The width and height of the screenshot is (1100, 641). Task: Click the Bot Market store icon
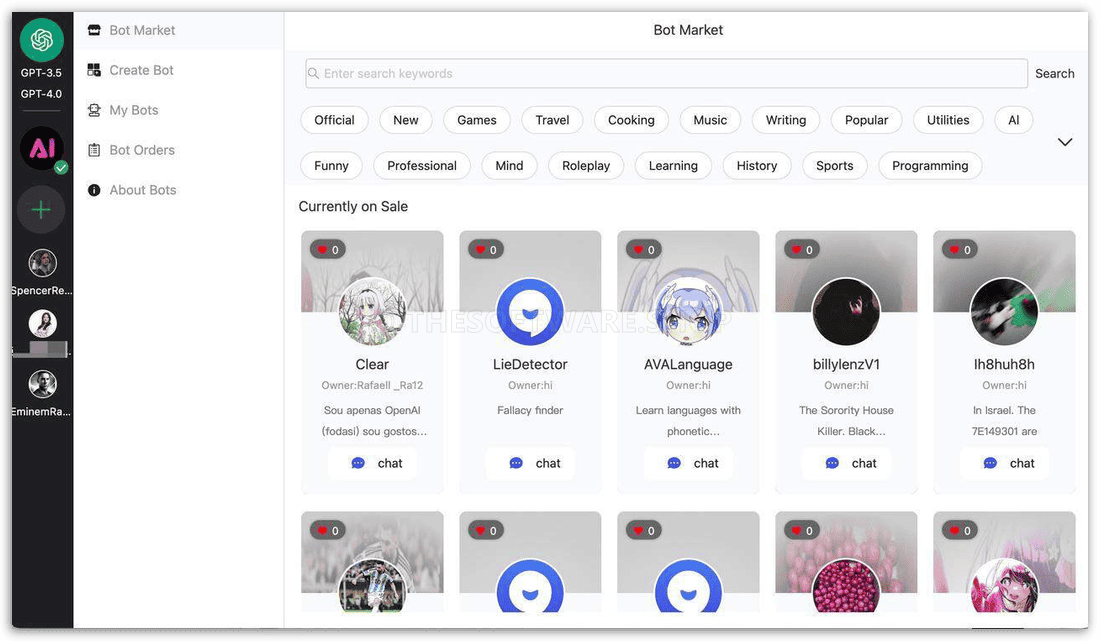(x=94, y=30)
